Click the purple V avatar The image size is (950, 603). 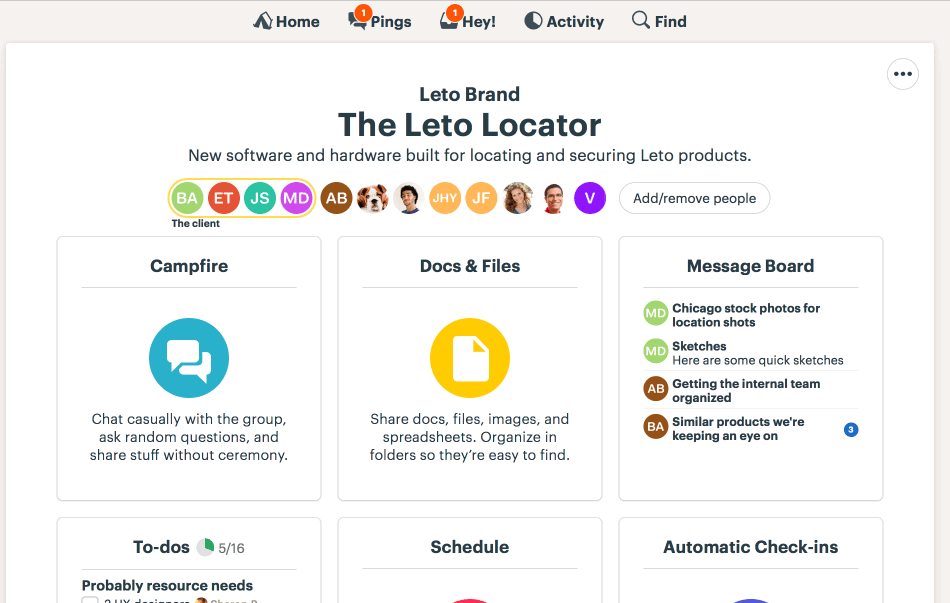pos(590,198)
